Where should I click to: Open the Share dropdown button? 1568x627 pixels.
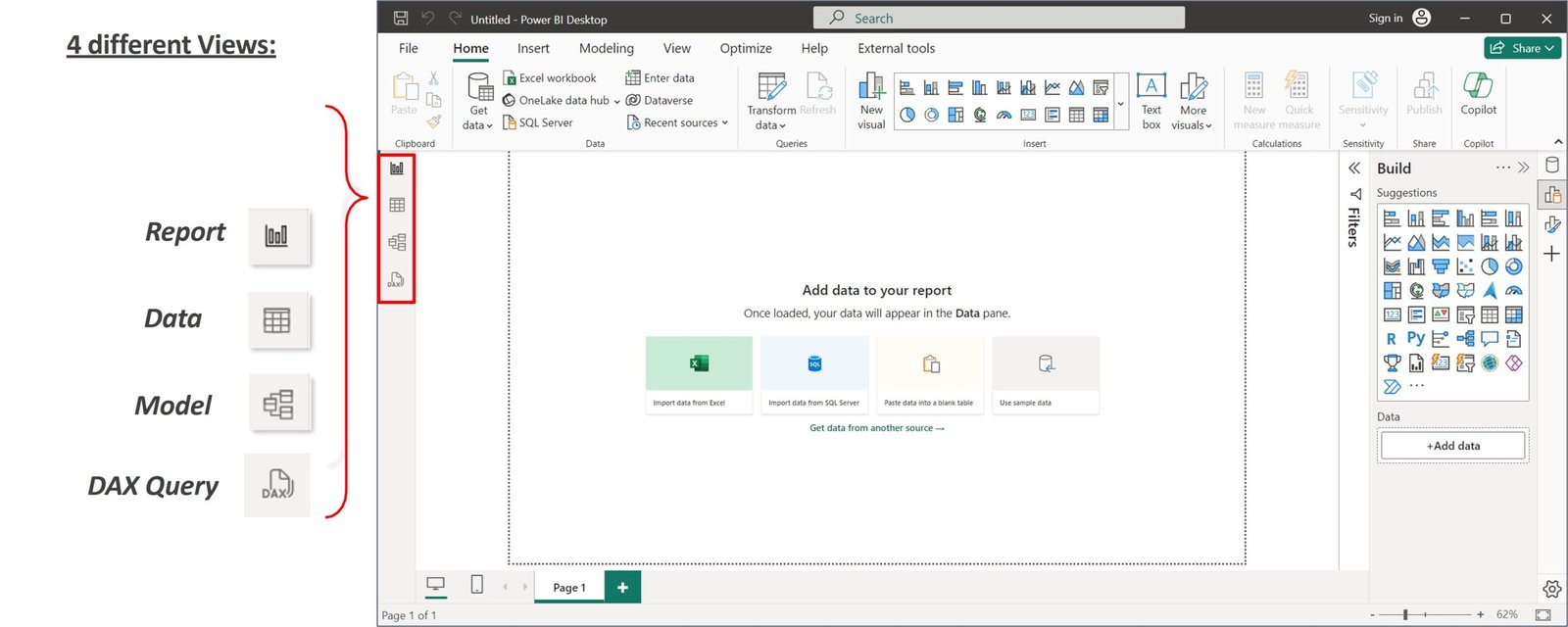point(1523,48)
